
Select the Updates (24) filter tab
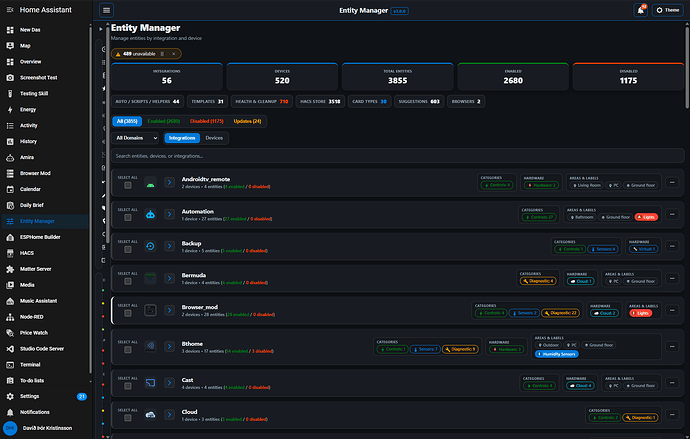(x=247, y=121)
